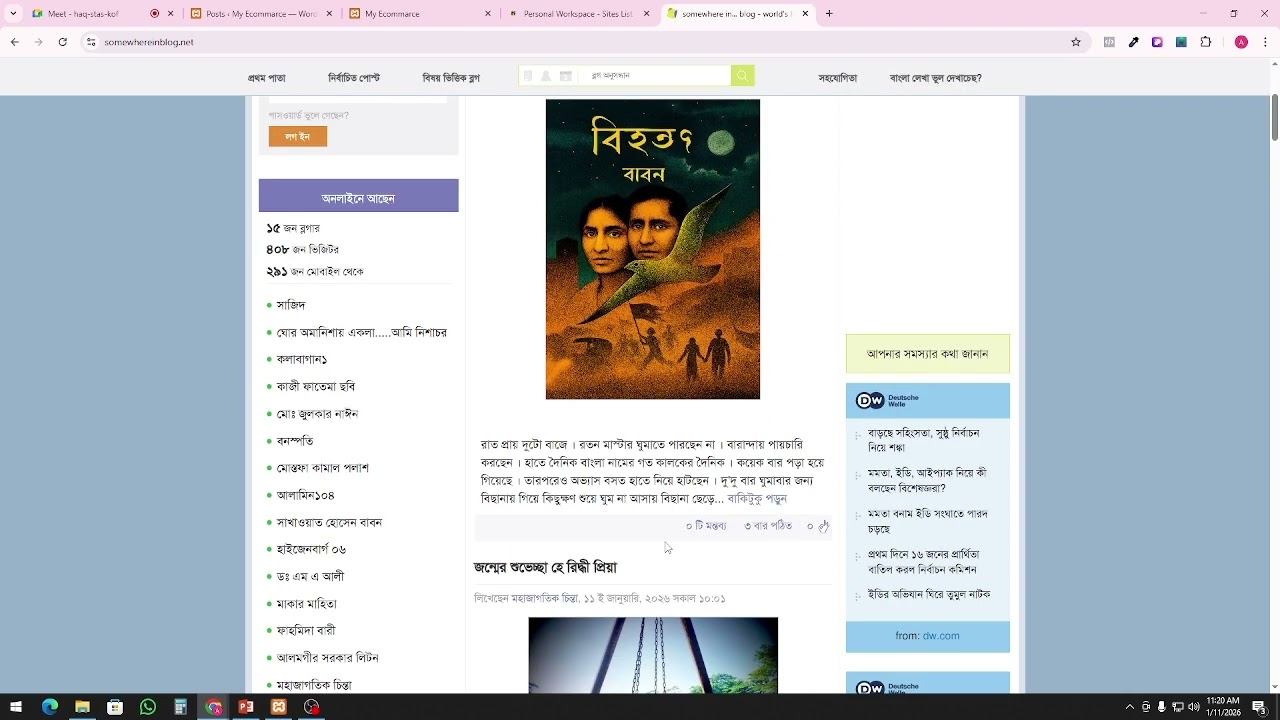Click the পাসওয়ার্ড ভুলে গেছেন link
The height and width of the screenshot is (720, 1280).
click(308, 116)
